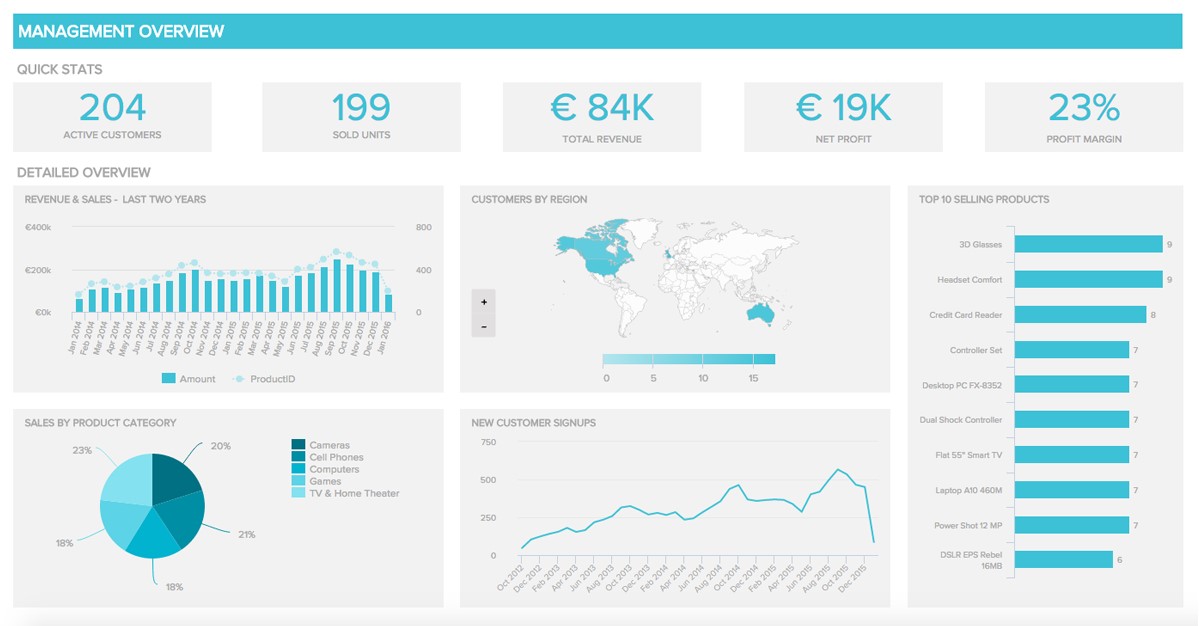Select the TV & Home Theater legend label
The width and height of the screenshot is (1200, 626).
[354, 493]
